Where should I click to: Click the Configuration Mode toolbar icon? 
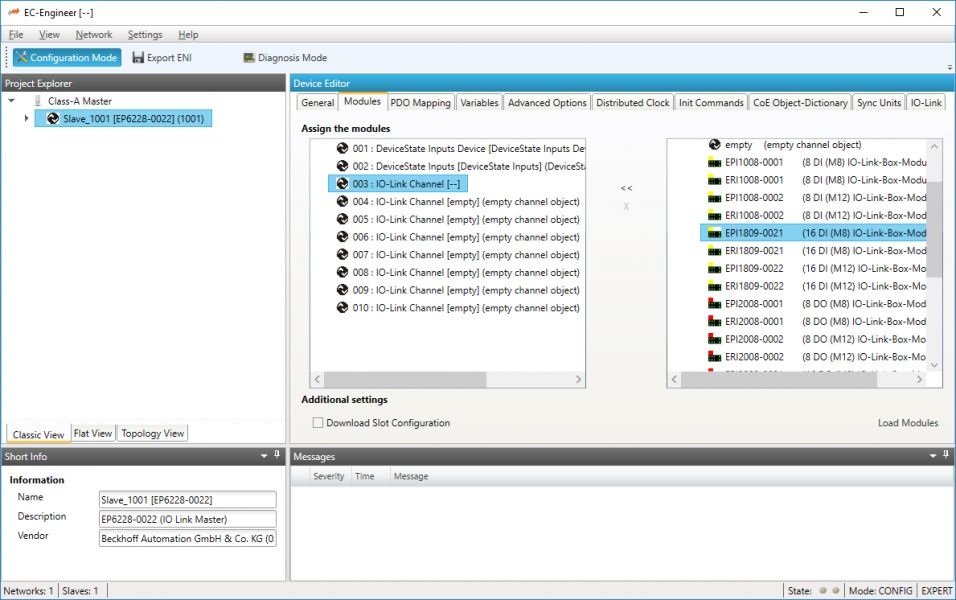21,58
